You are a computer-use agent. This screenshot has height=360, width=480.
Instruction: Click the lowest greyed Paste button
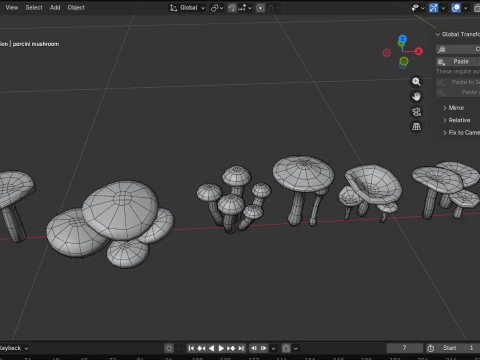click(458, 92)
